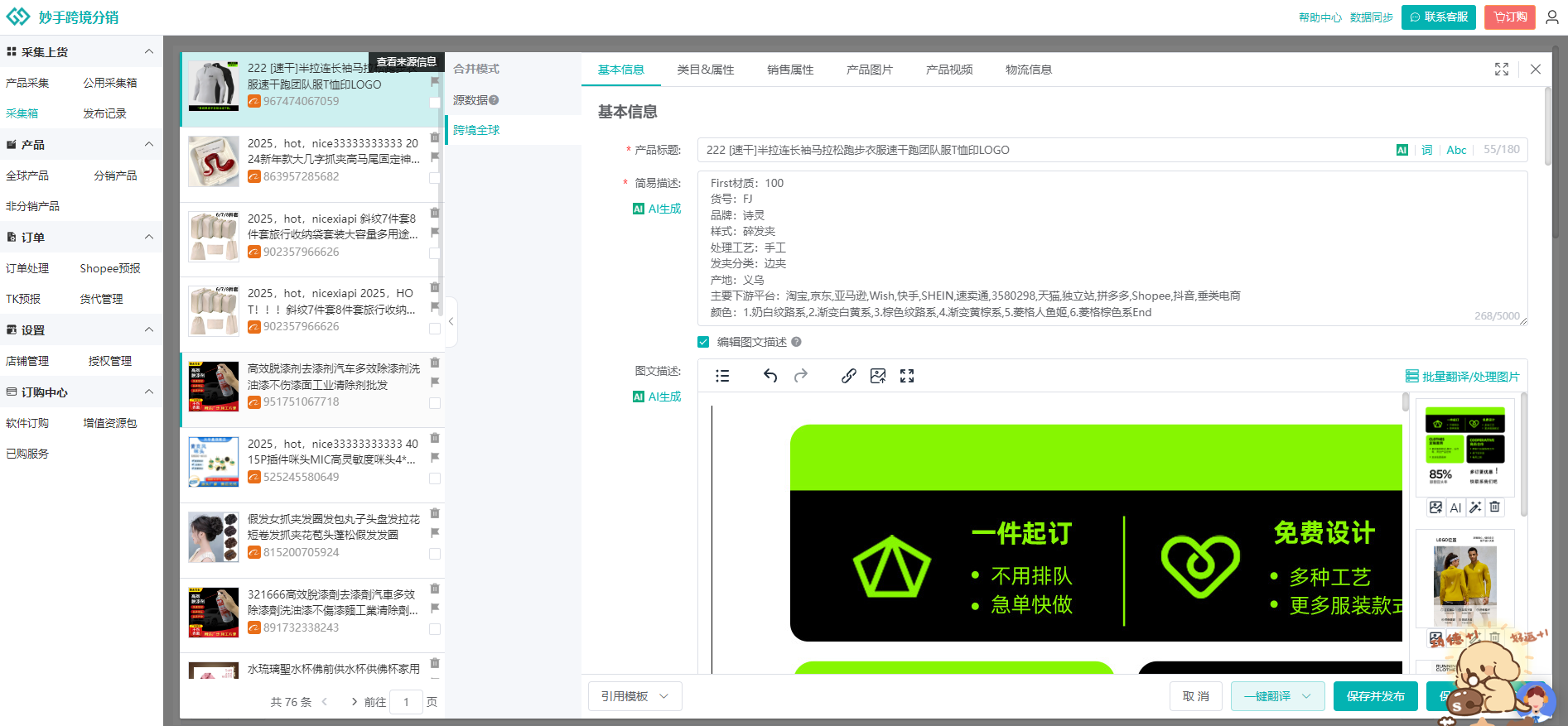Click the 保存并发布 button
The width and height of the screenshot is (1568, 726).
pyautogui.click(x=1376, y=696)
